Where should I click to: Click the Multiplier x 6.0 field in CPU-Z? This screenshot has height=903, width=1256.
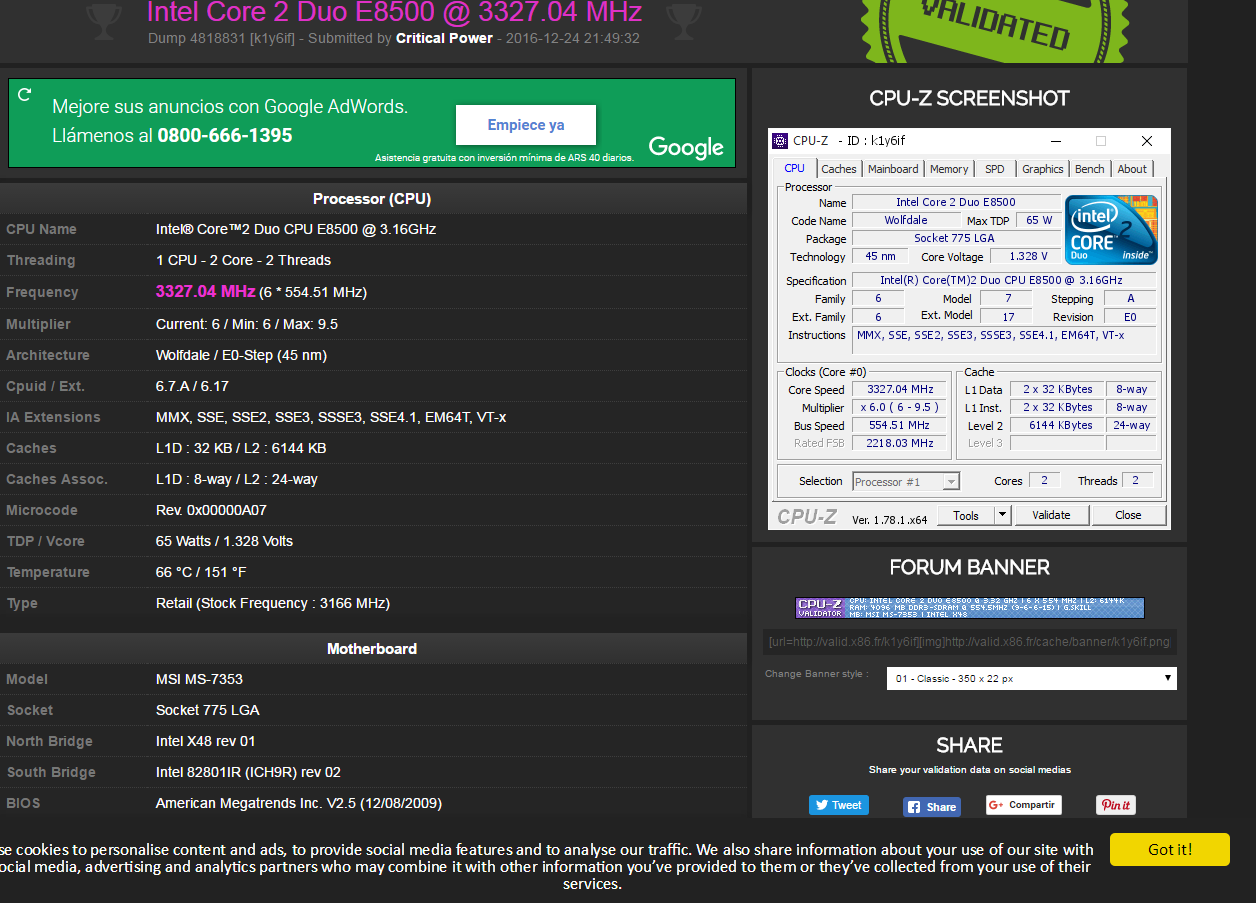click(x=900, y=407)
